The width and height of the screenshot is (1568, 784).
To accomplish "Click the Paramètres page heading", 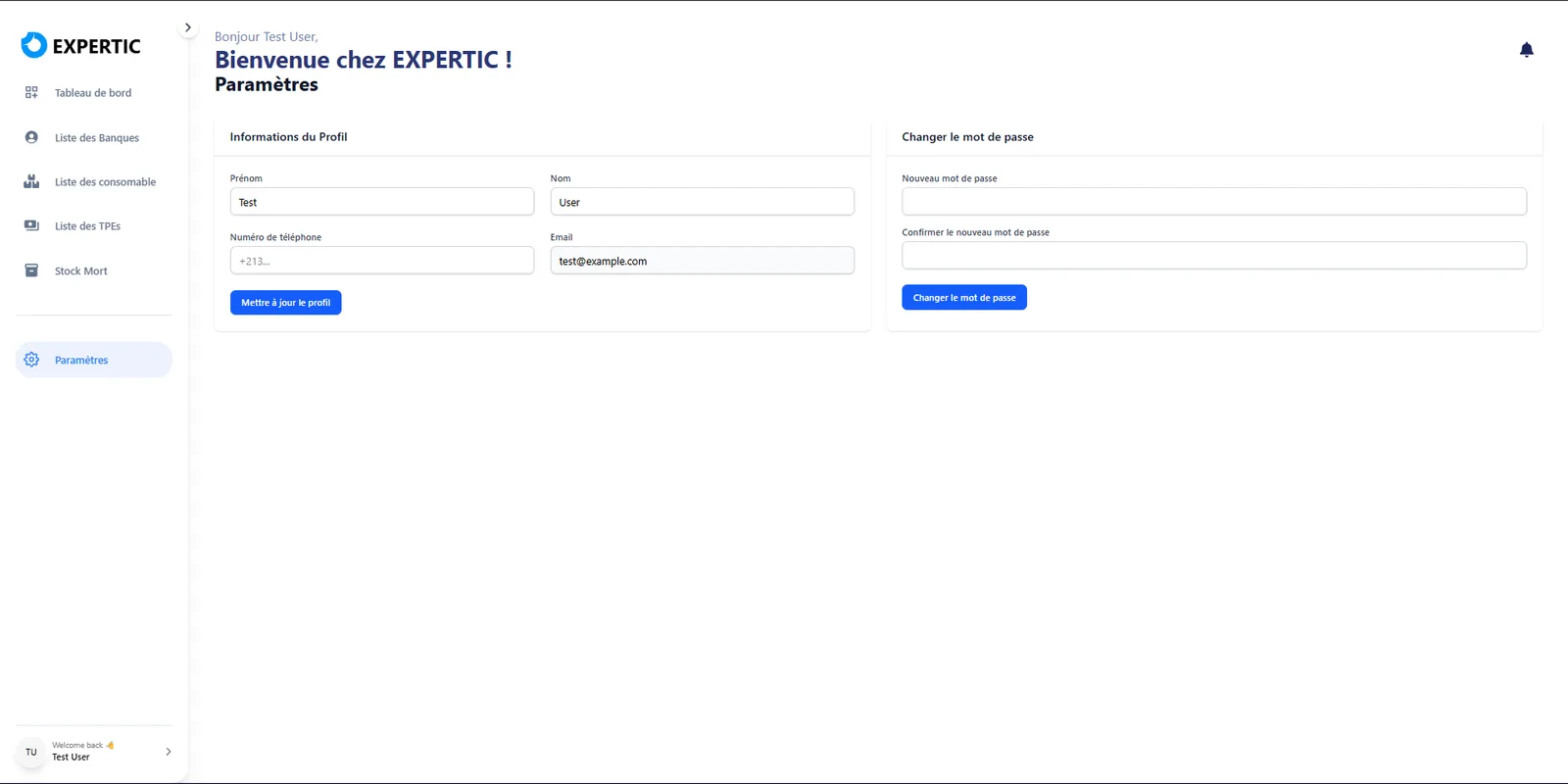I will pos(267,84).
